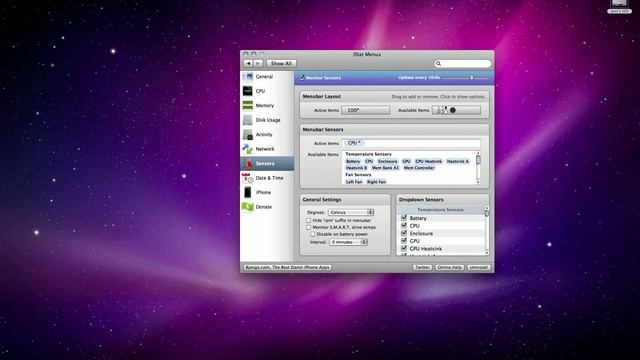The height and width of the screenshot is (360, 640).
Task: Enable Hide 'rpm' suffix in menubar
Action: pos(309,220)
